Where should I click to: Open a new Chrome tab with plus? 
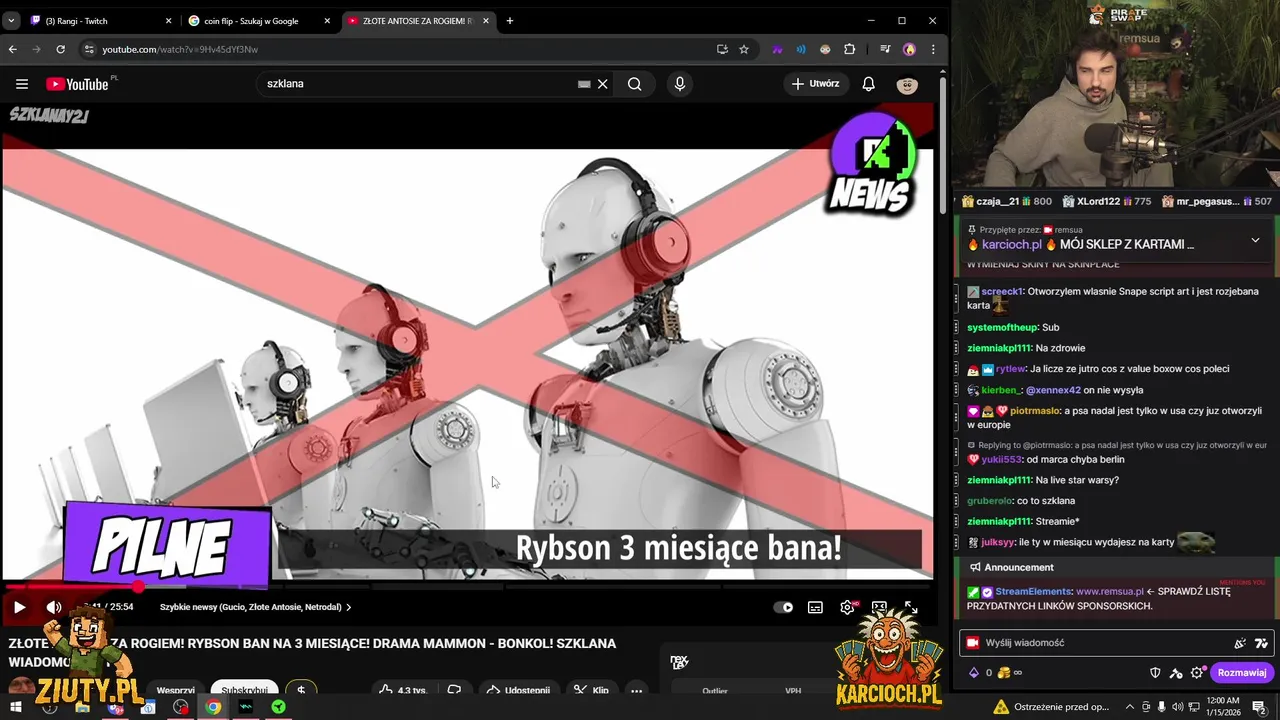click(x=510, y=21)
